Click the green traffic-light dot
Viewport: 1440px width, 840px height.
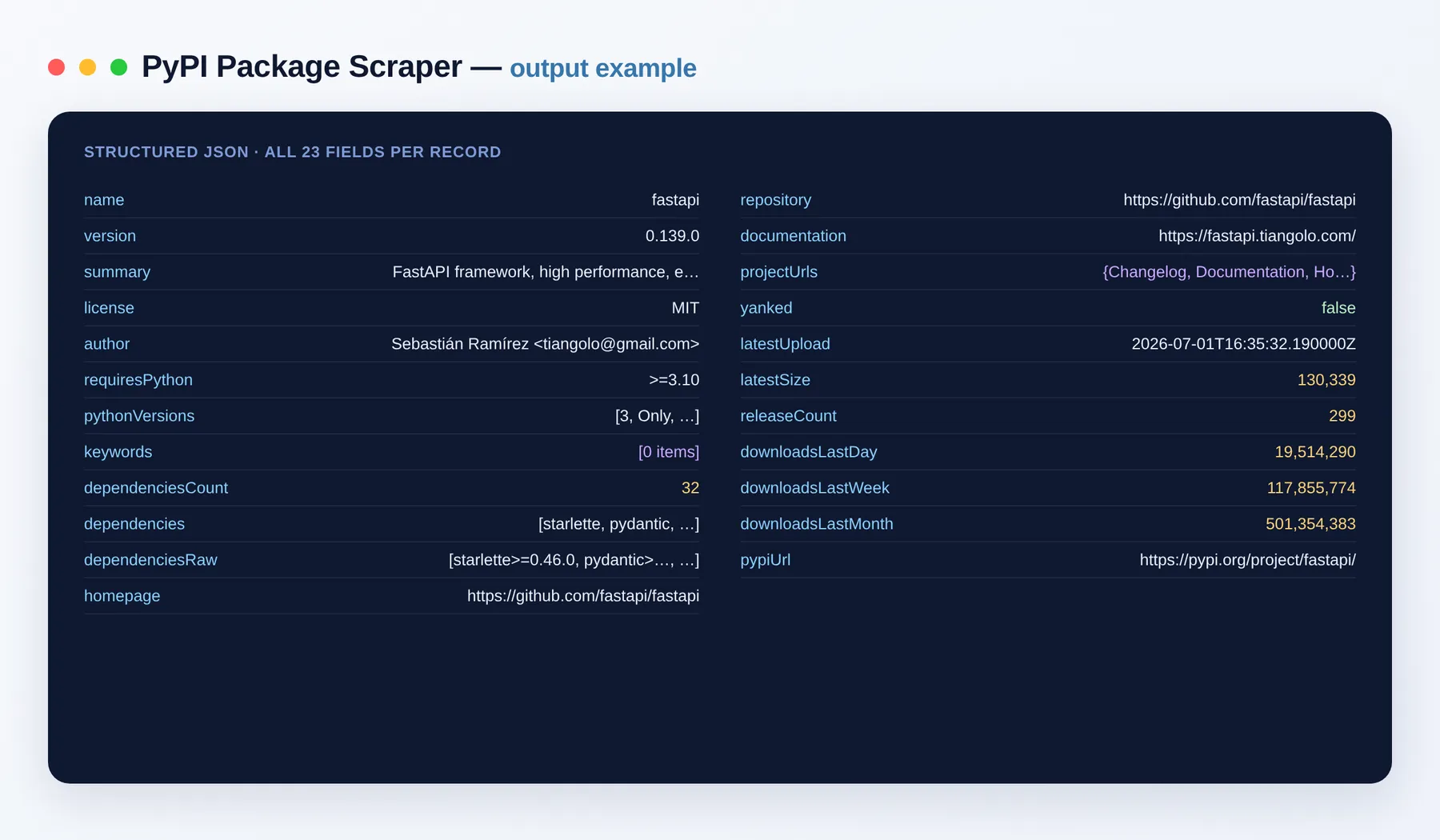(118, 67)
